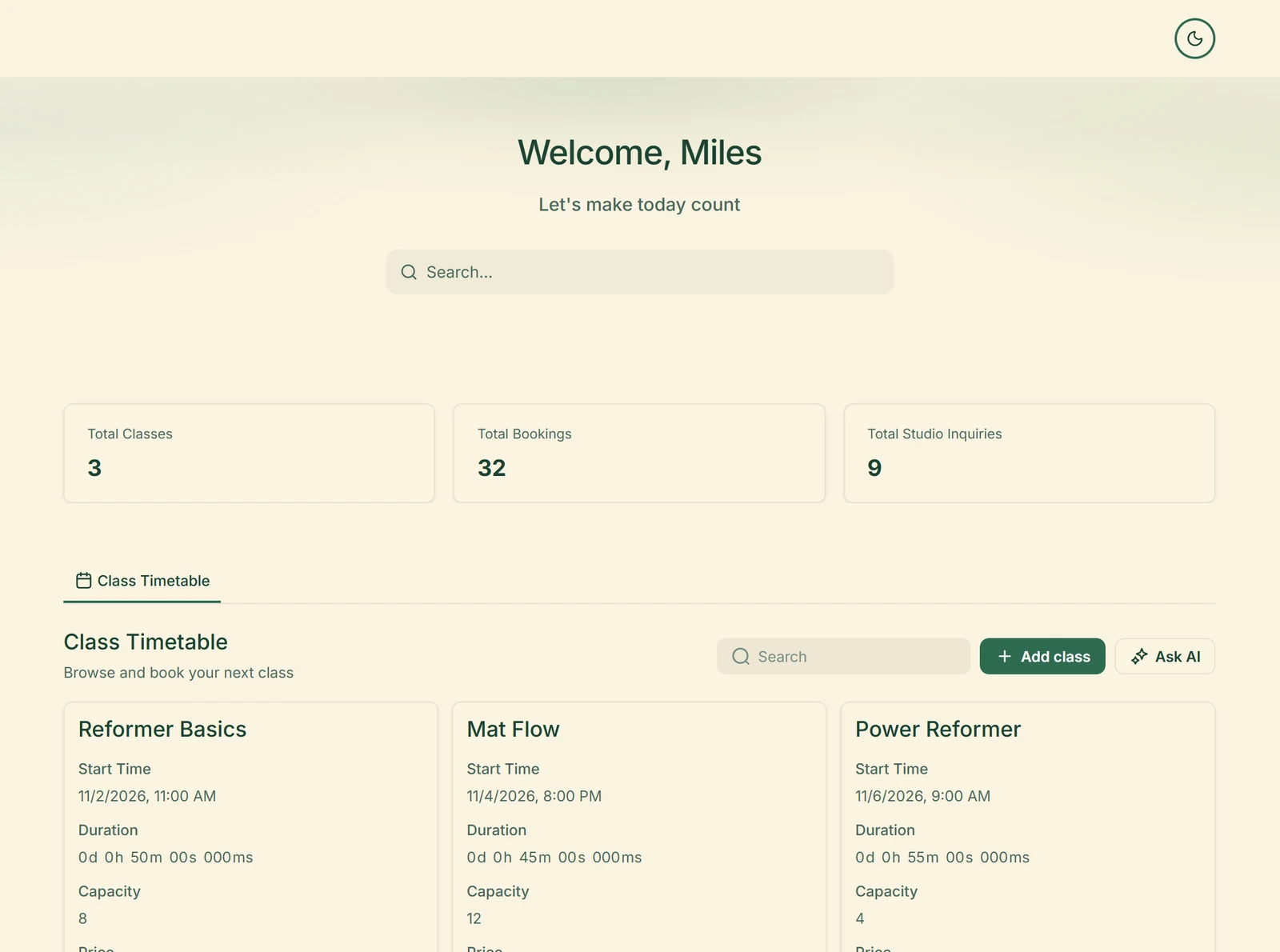The width and height of the screenshot is (1280, 952).
Task: Click the Let's make today count subtitle
Action: (639, 205)
